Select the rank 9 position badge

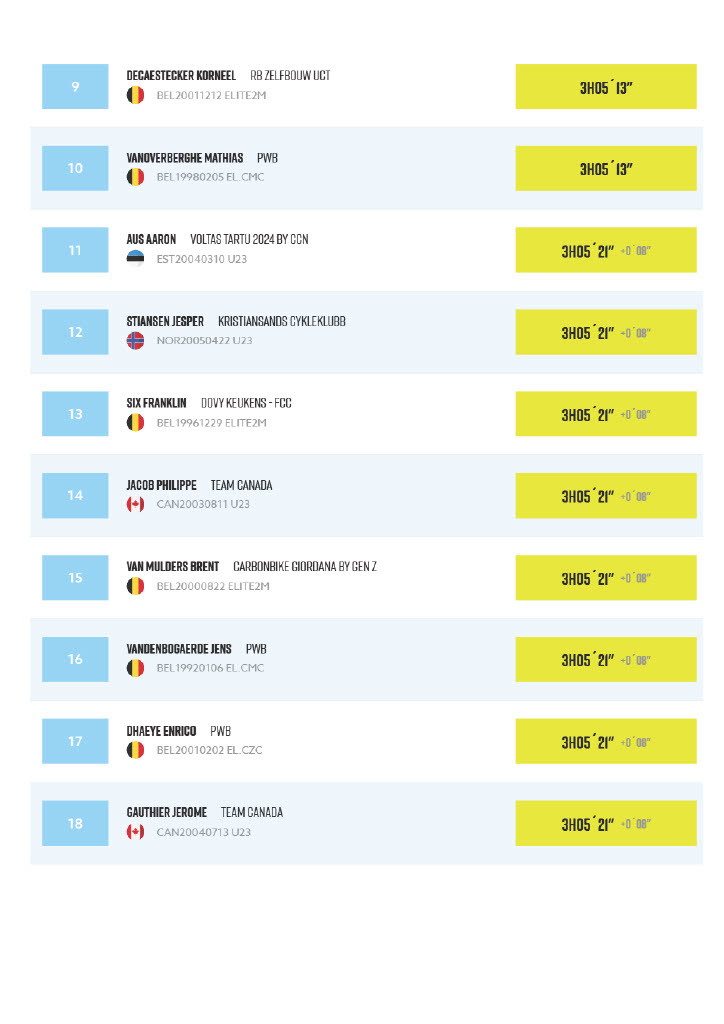point(75,87)
